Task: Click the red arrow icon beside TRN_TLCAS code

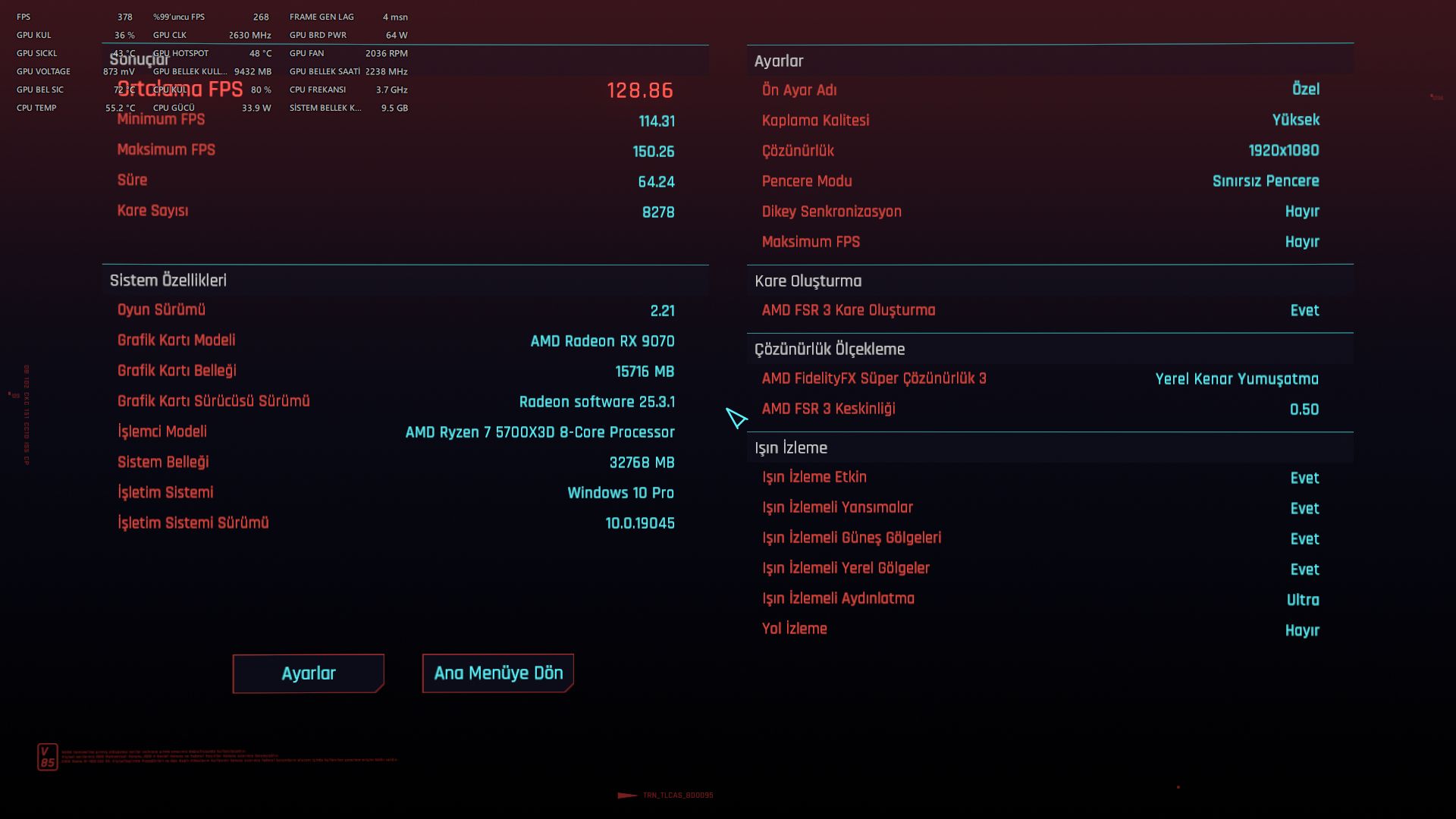Action: 627,795
